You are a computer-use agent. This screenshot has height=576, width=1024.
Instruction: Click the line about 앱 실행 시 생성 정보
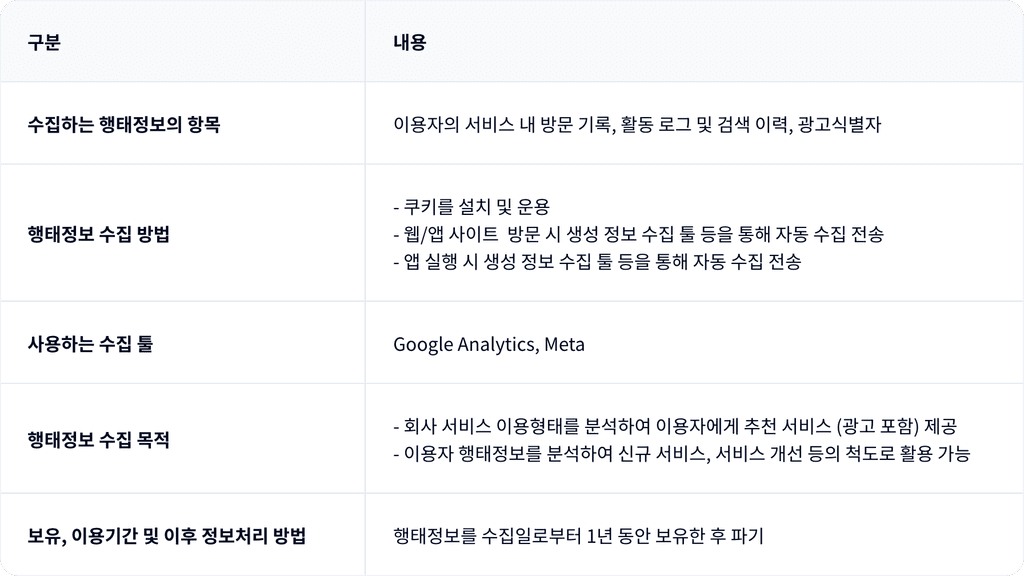pos(597,261)
